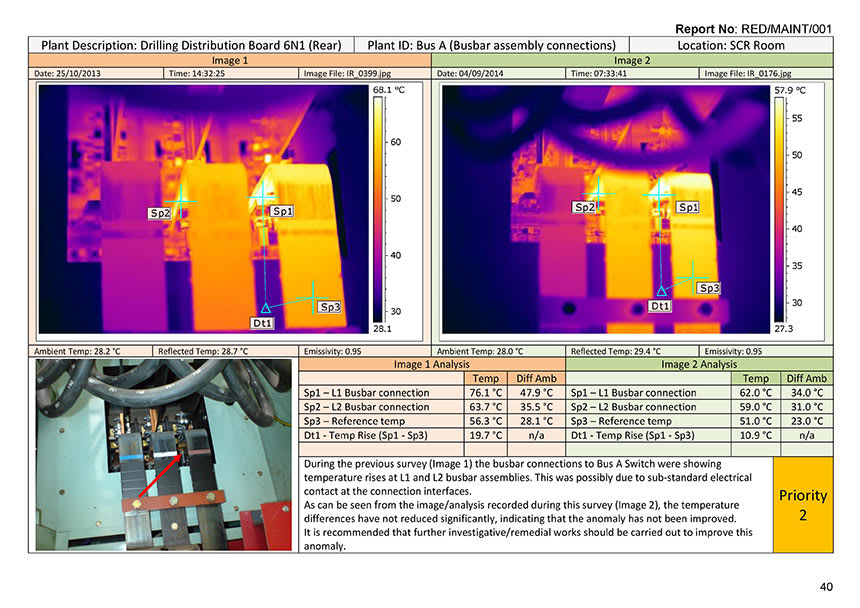Click the 68.1 °C scale maximum
The width and height of the screenshot is (860, 608).
(x=388, y=90)
